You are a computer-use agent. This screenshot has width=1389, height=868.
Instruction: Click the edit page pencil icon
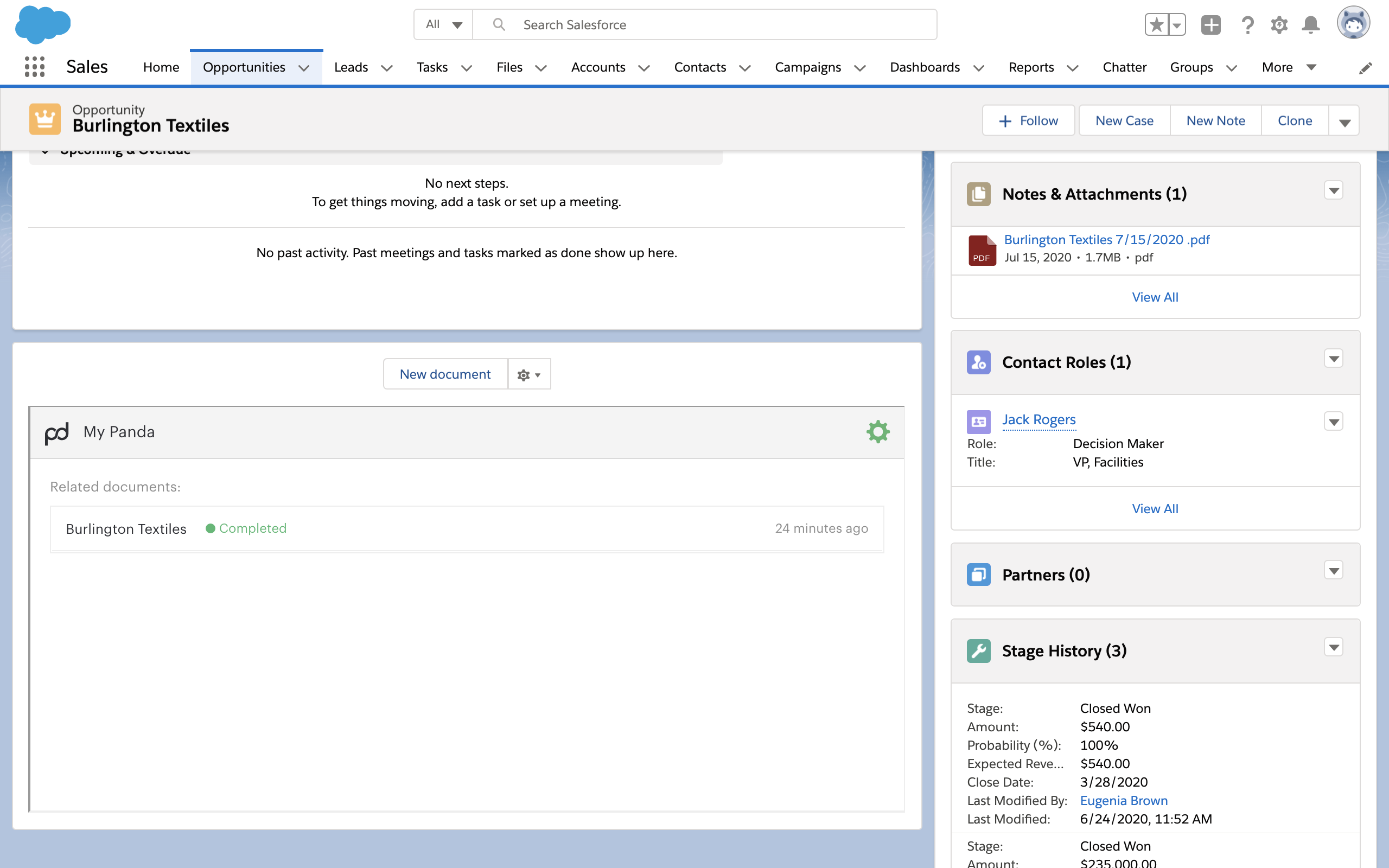point(1367,67)
